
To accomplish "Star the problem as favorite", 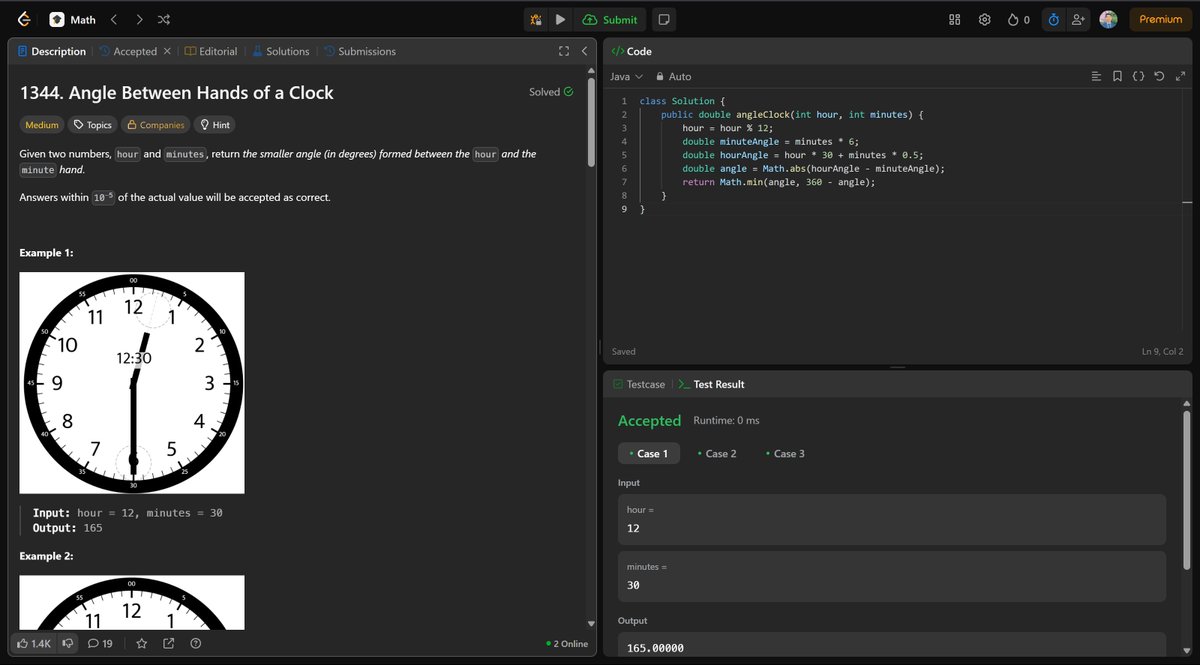I will point(141,643).
